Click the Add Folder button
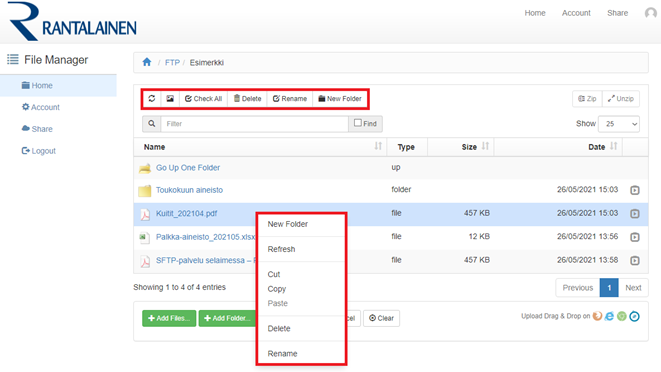The width and height of the screenshot is (661, 372). pos(227,318)
